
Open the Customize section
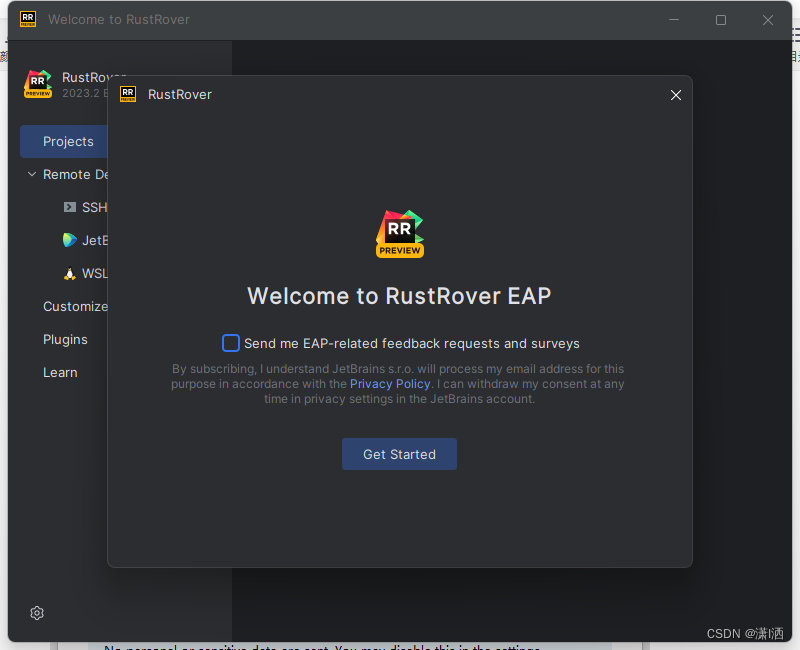(75, 306)
